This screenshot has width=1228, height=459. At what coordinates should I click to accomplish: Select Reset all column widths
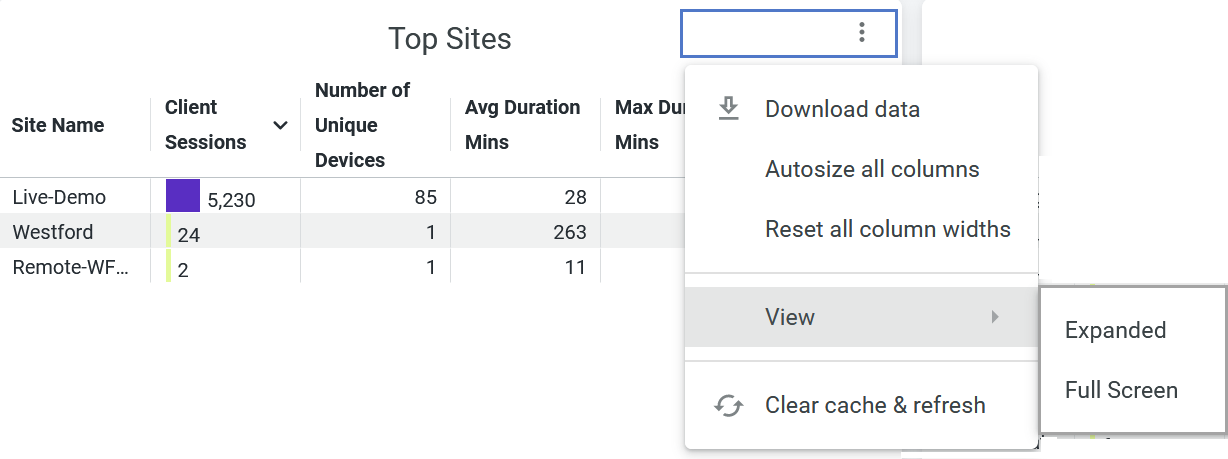tap(887, 229)
